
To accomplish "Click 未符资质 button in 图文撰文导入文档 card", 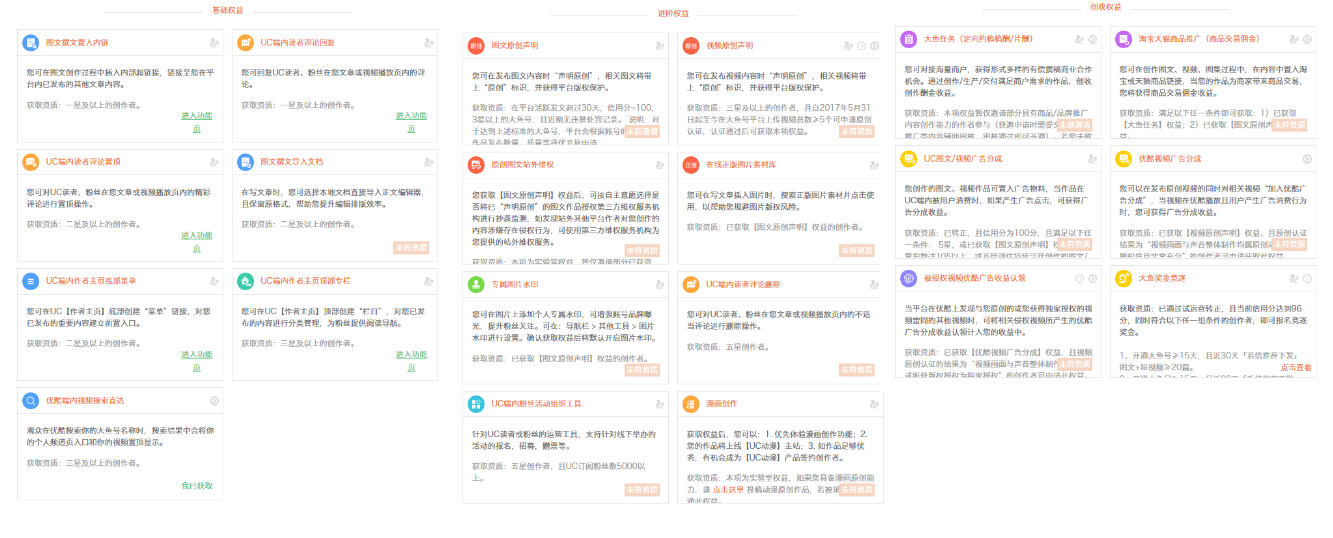I will (x=410, y=247).
